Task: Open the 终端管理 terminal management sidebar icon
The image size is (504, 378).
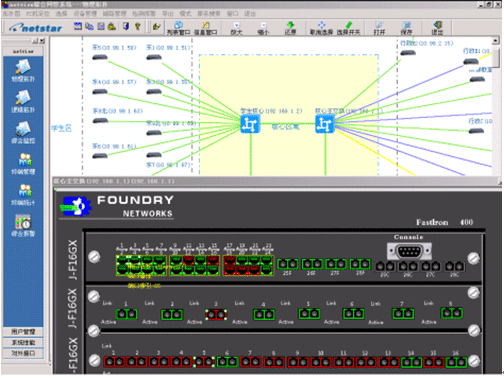Action: pos(23,163)
